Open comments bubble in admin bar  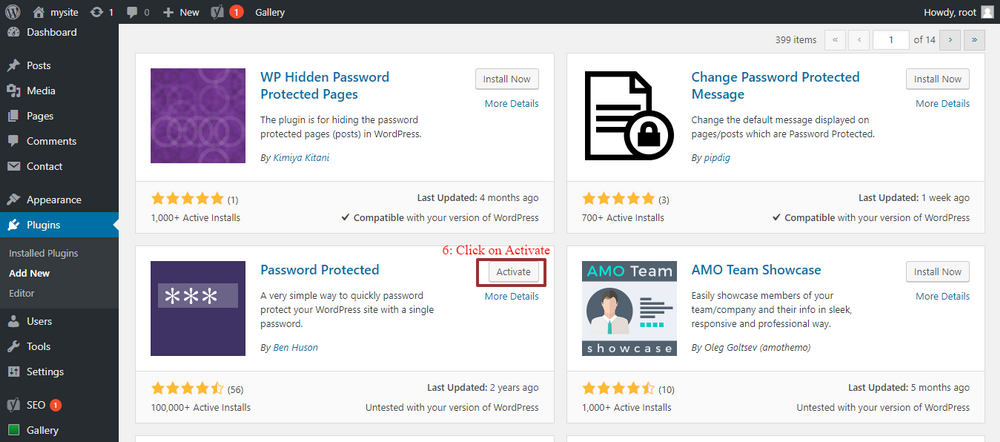(131, 12)
